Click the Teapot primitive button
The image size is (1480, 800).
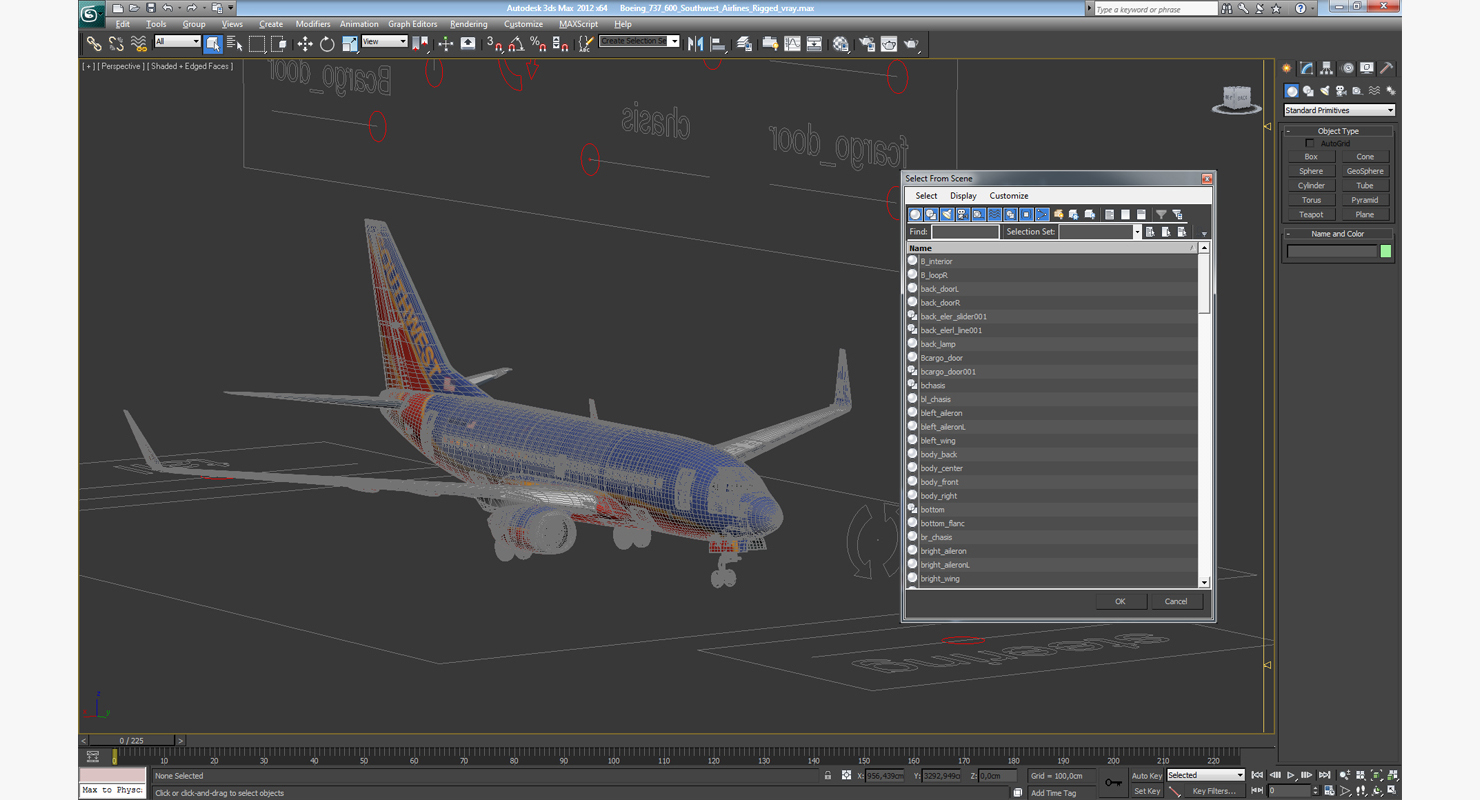(1311, 214)
